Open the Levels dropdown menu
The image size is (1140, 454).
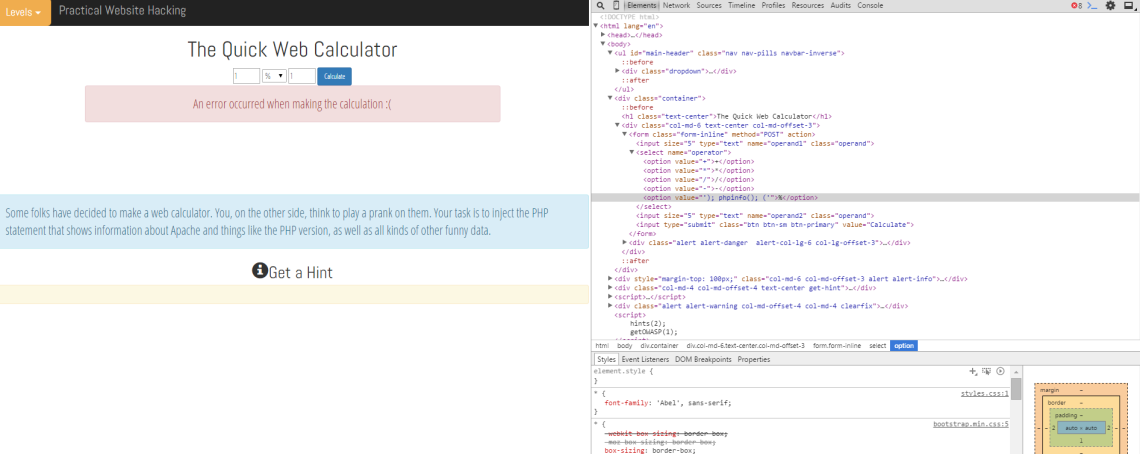[x=25, y=12]
